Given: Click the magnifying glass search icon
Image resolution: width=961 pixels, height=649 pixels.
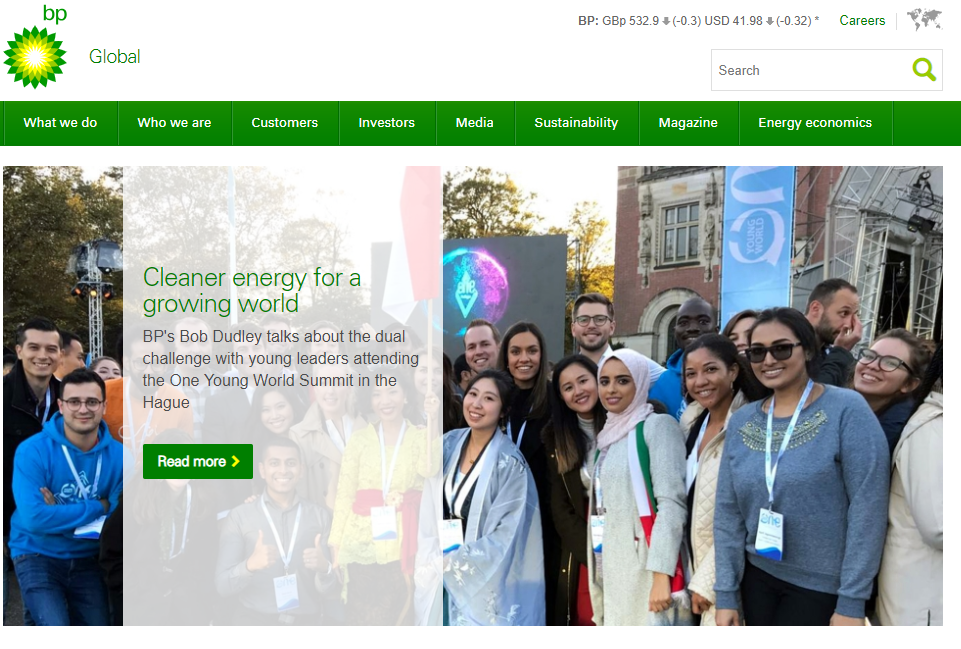Looking at the screenshot, I should pos(924,70).
